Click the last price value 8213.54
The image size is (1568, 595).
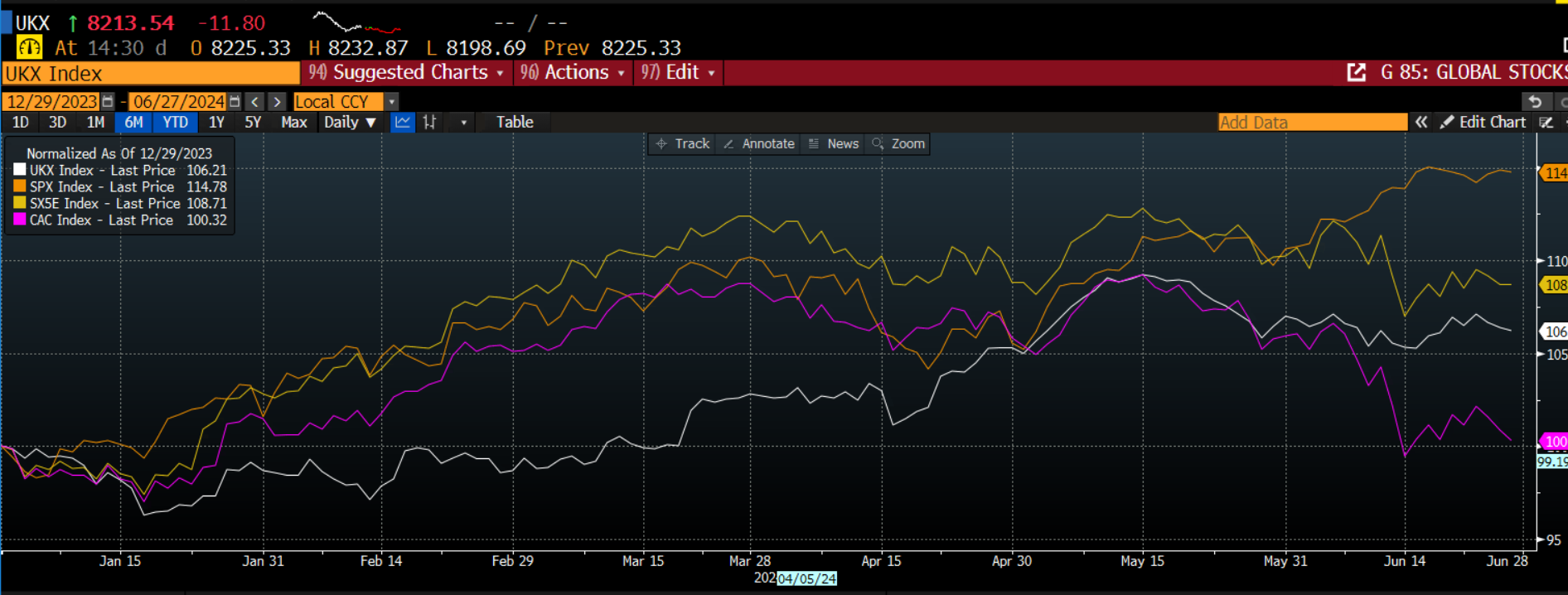(x=131, y=23)
